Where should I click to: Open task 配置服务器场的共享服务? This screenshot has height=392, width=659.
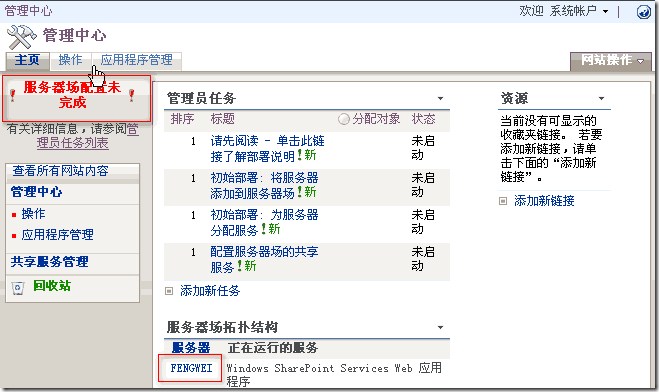pos(264,259)
